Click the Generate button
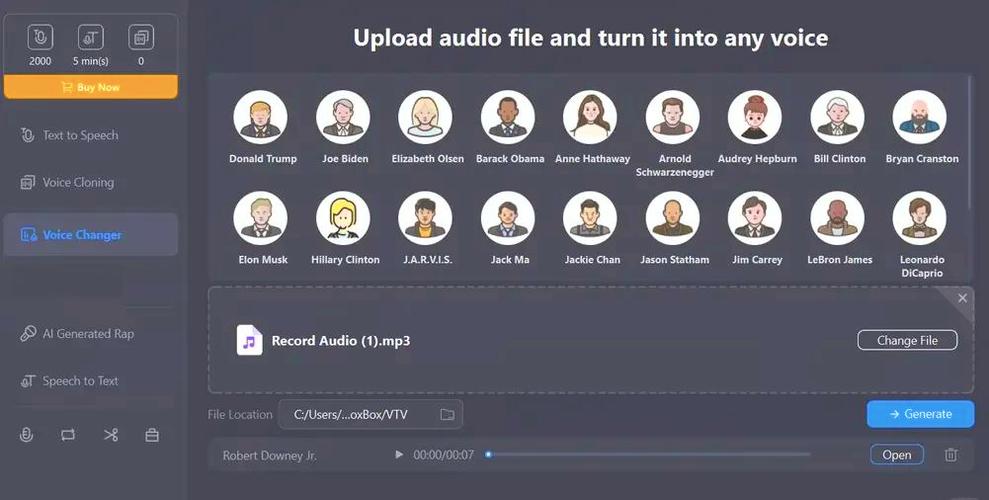Screen dimensions: 989x500 (x=920, y=414)
